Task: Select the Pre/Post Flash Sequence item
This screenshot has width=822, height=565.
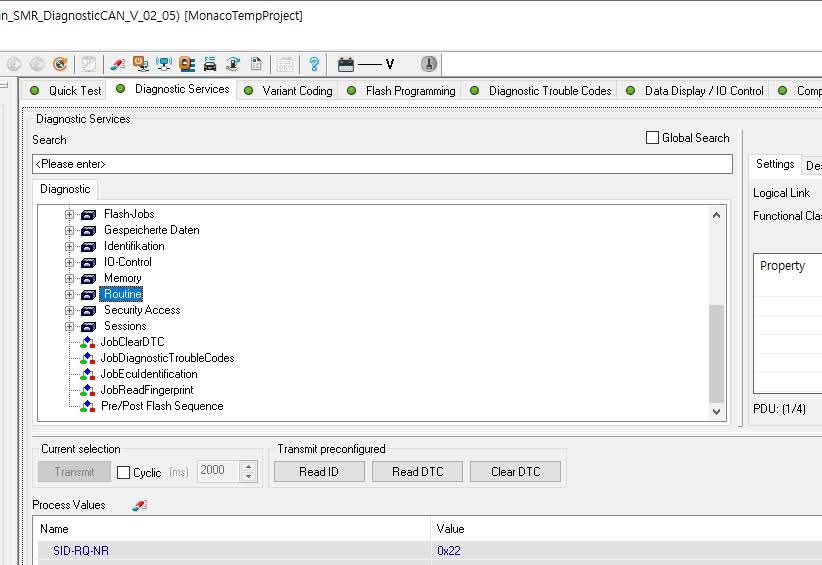Action: 162,406
